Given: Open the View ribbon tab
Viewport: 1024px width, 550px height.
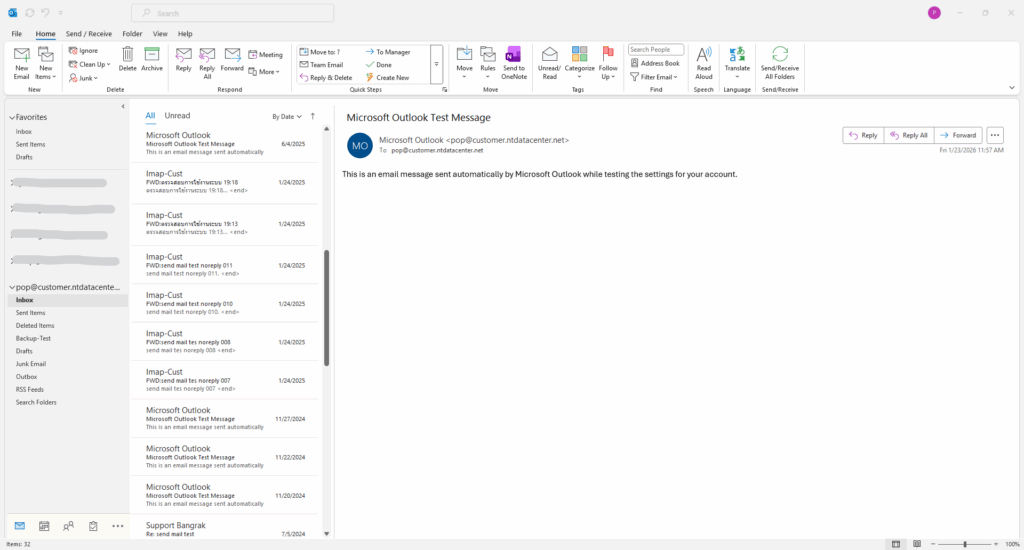Looking at the screenshot, I should click(160, 33).
